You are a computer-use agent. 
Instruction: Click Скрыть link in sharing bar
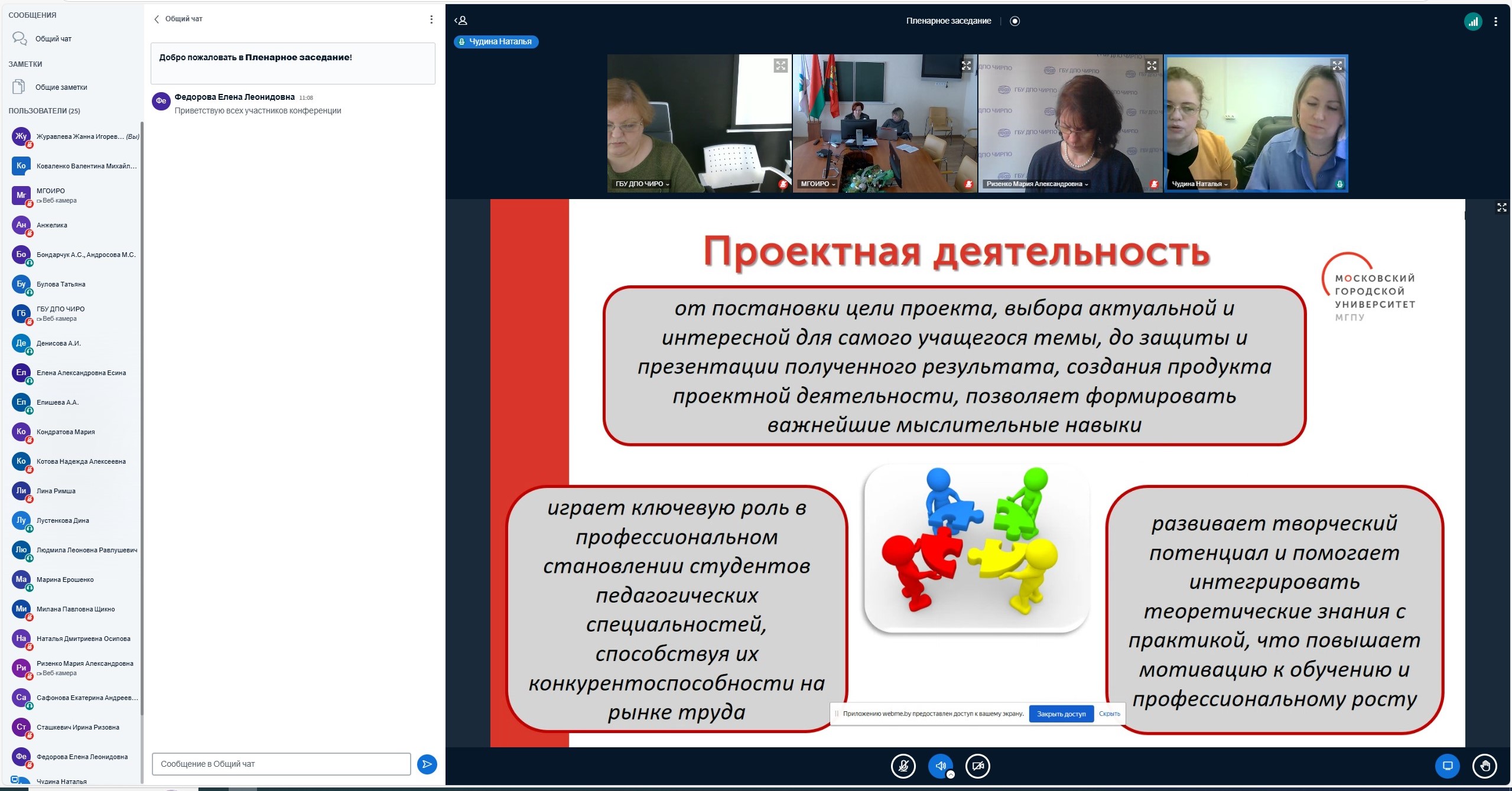1109,714
